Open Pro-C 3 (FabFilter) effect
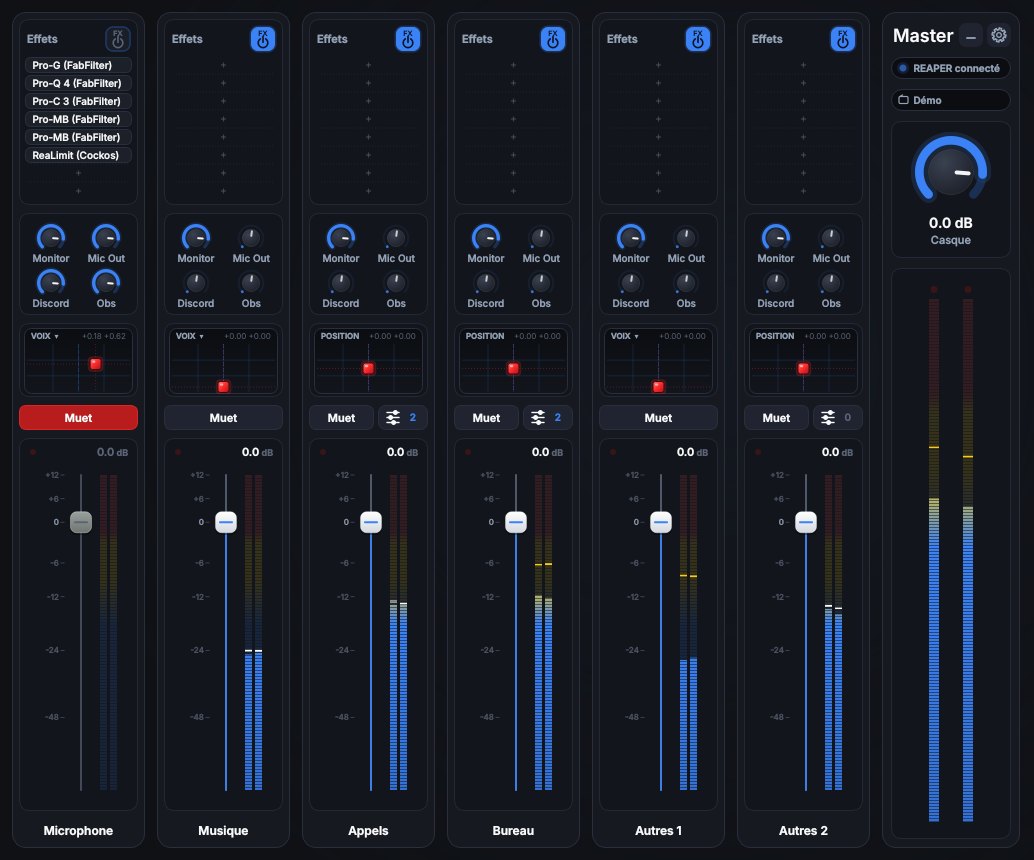 coord(78,101)
